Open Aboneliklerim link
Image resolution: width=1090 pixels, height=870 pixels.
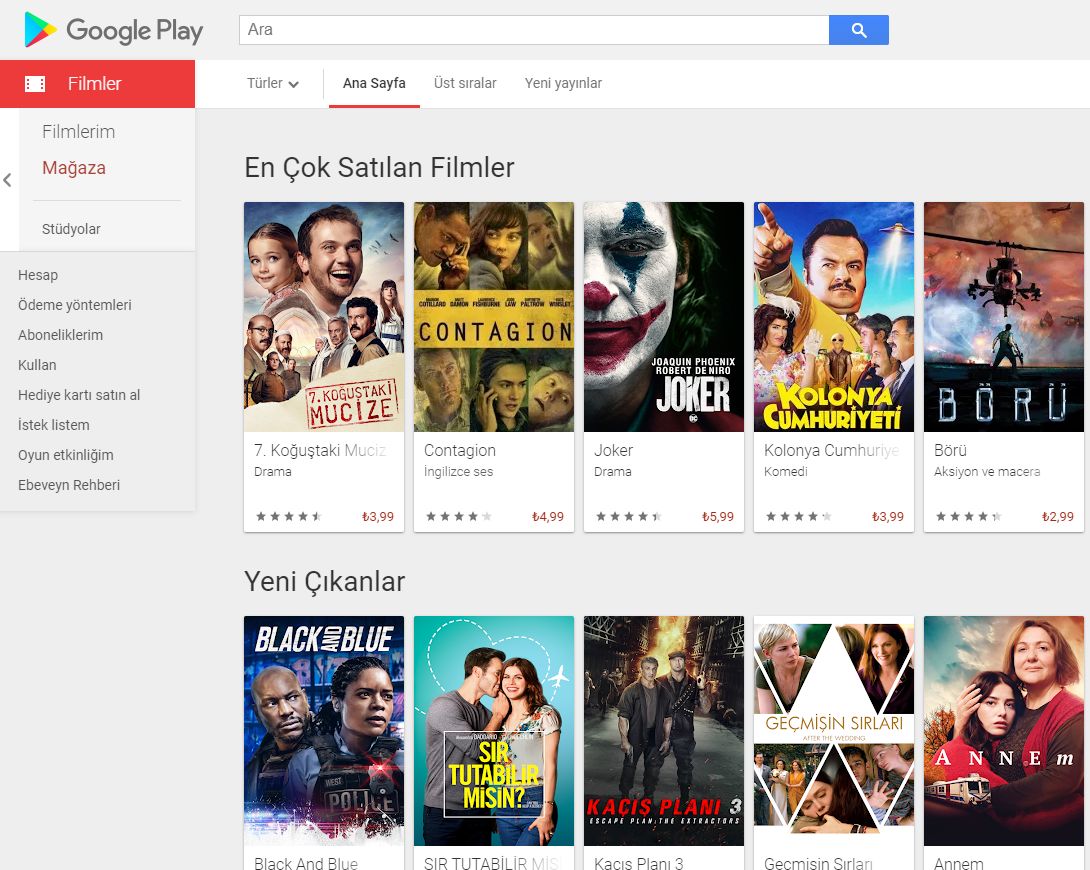60,334
